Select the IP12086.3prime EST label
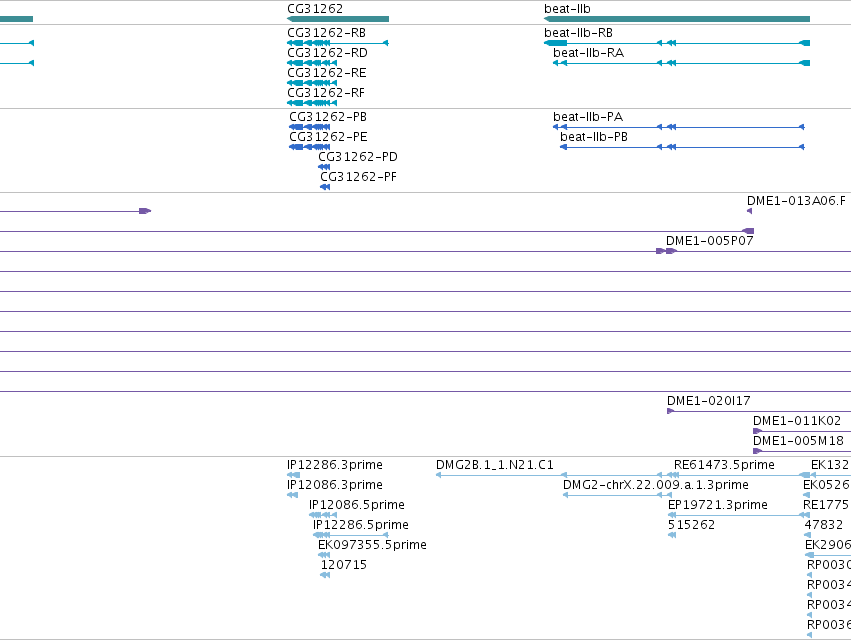 [335, 485]
